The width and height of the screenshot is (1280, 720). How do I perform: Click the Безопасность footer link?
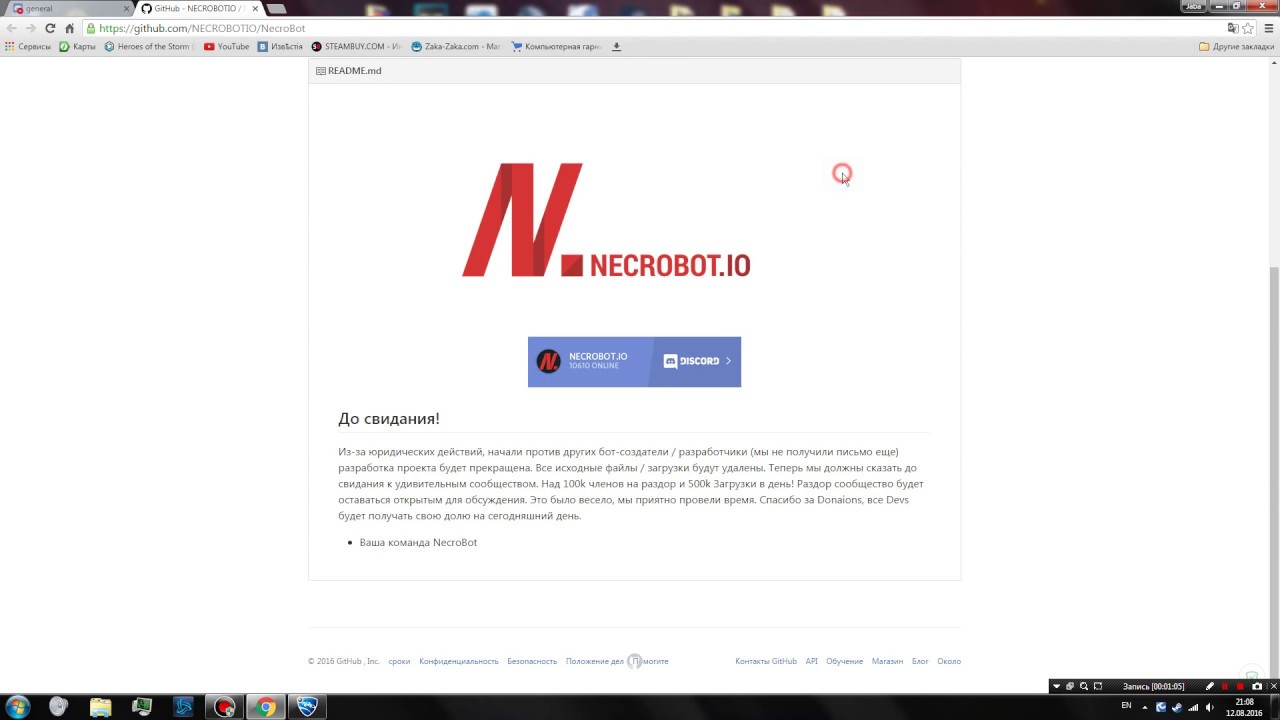532,661
